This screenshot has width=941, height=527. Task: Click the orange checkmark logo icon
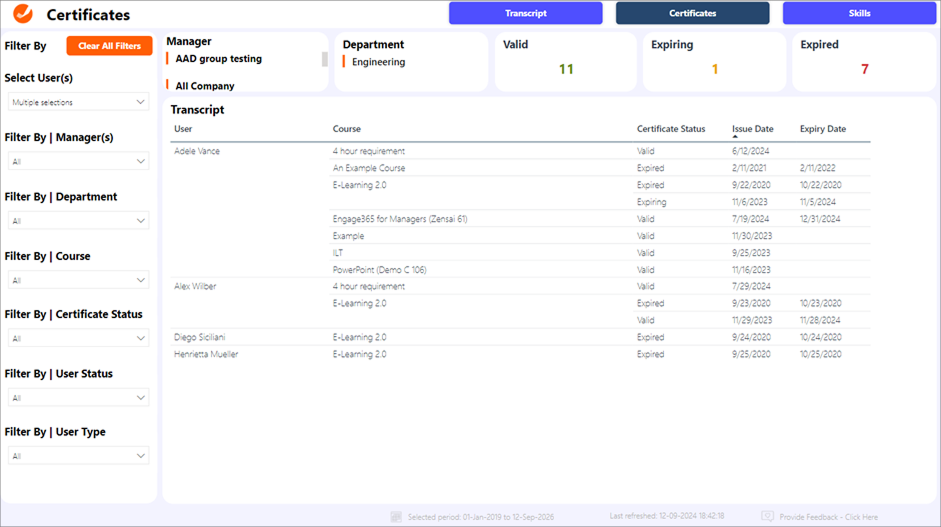click(23, 14)
